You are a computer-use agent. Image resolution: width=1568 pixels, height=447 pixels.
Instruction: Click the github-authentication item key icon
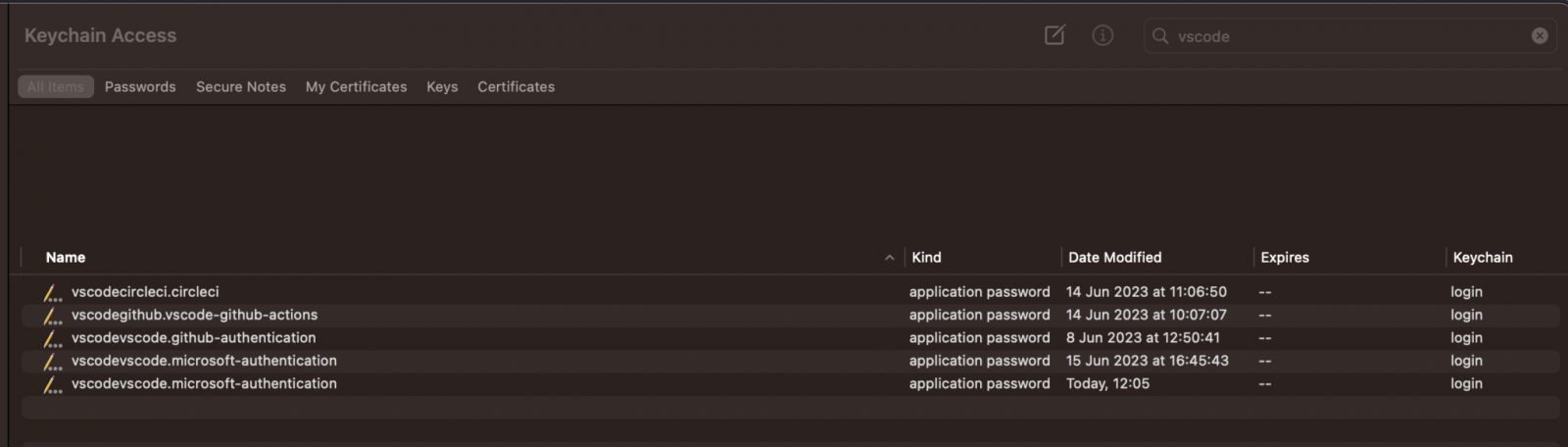click(53, 338)
